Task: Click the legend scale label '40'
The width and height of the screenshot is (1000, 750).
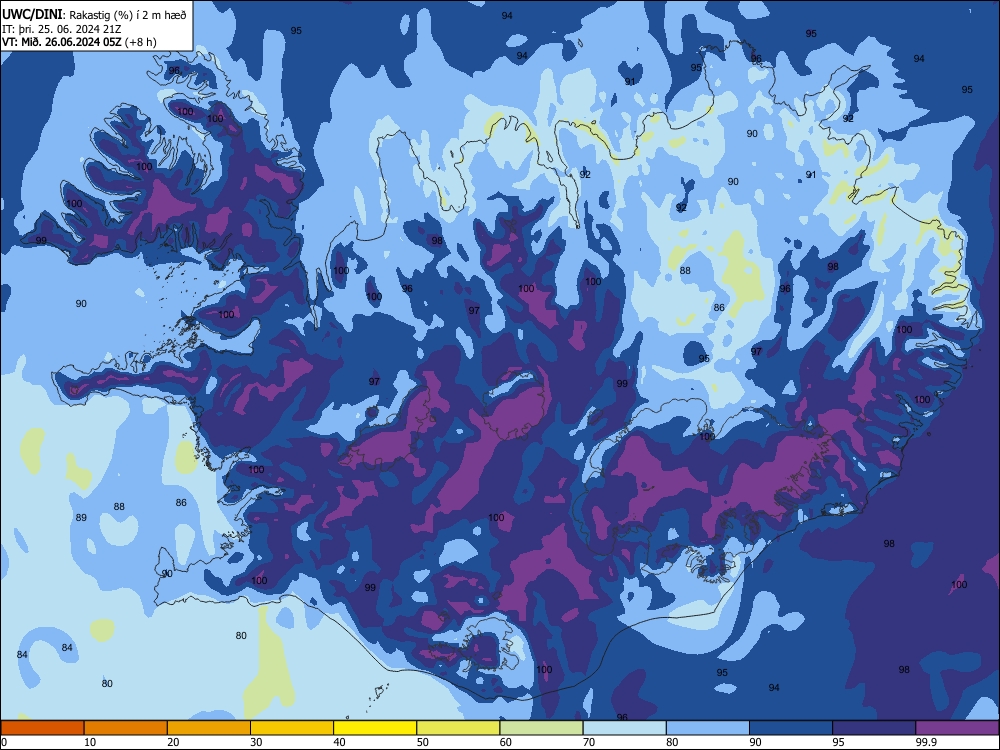Action: point(339,742)
